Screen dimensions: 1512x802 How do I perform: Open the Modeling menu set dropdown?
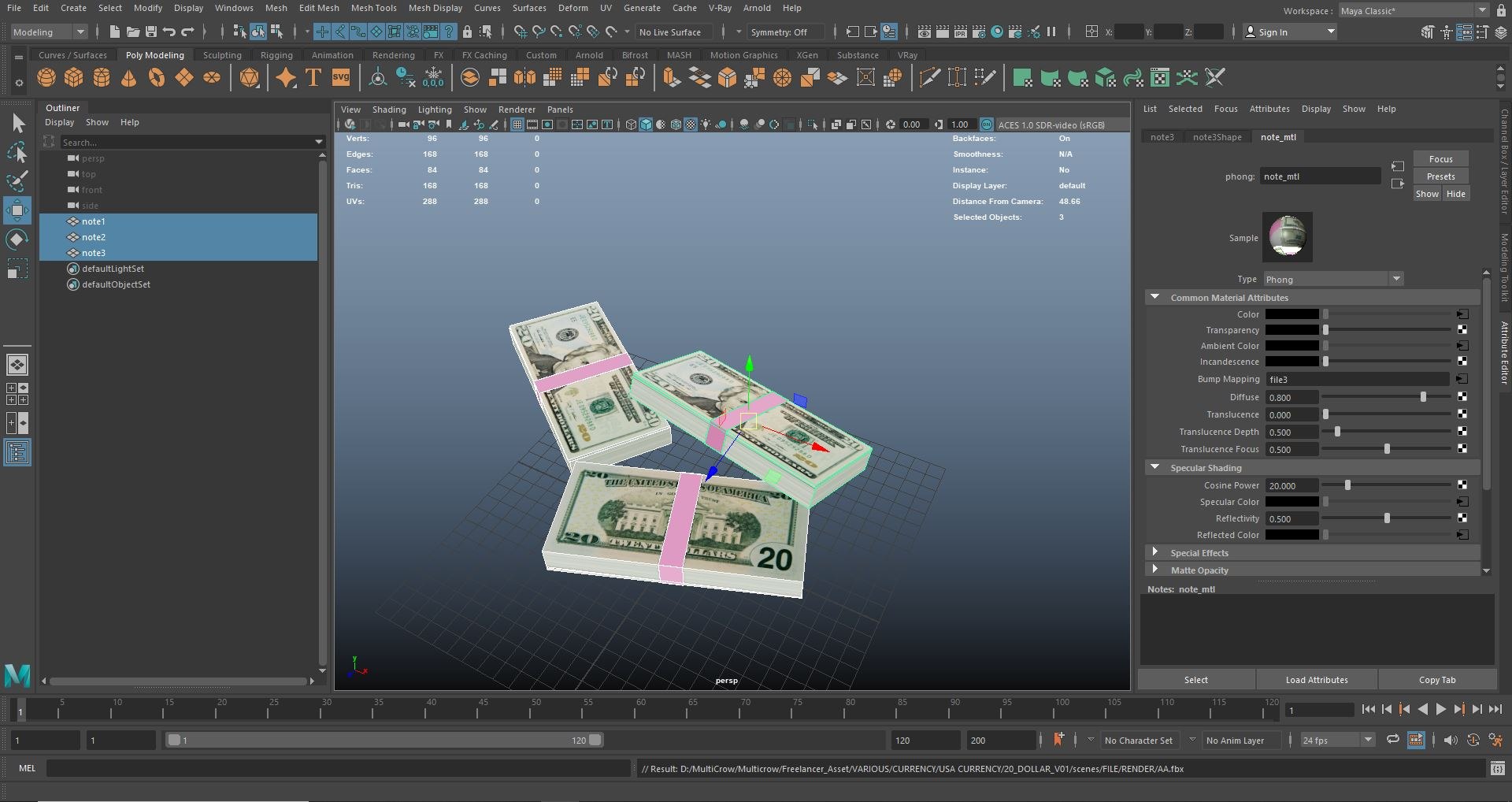[x=49, y=32]
